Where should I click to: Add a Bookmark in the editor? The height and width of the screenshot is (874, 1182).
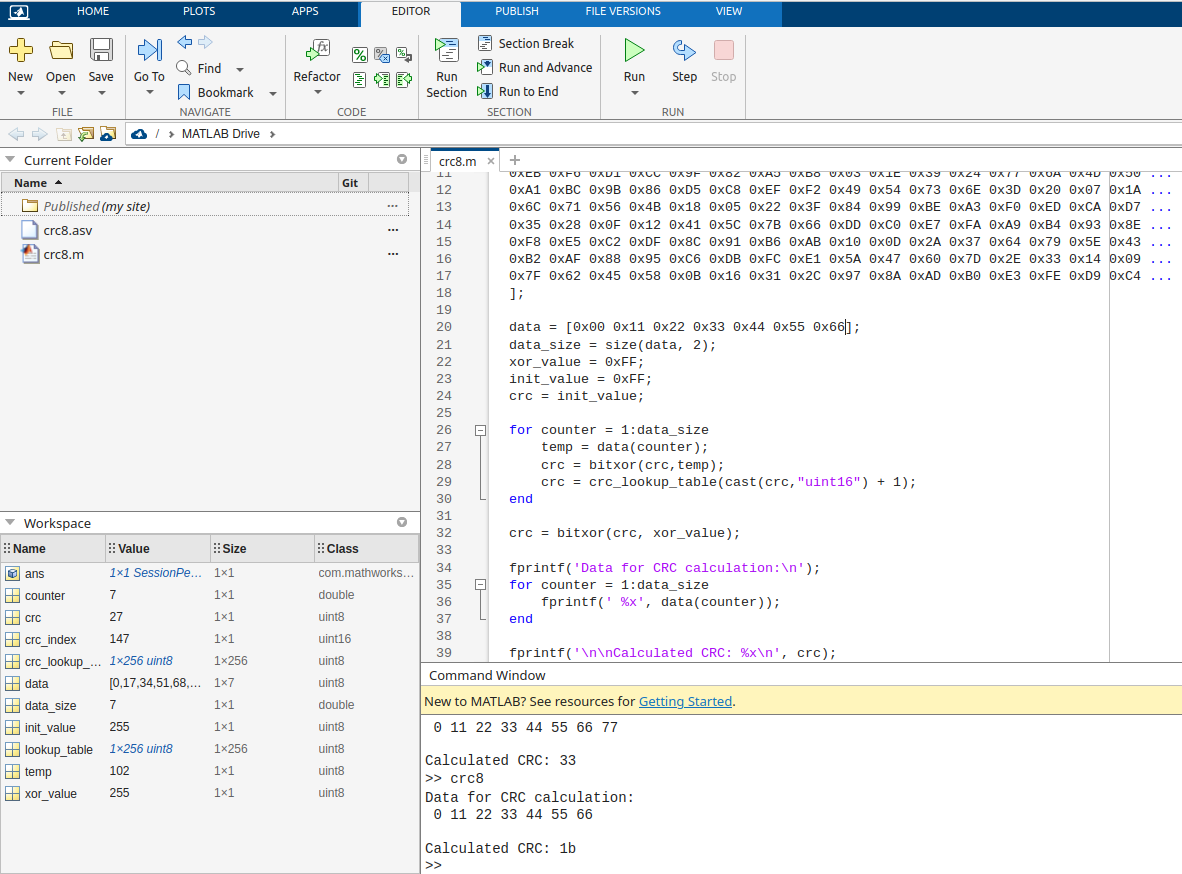point(217,92)
